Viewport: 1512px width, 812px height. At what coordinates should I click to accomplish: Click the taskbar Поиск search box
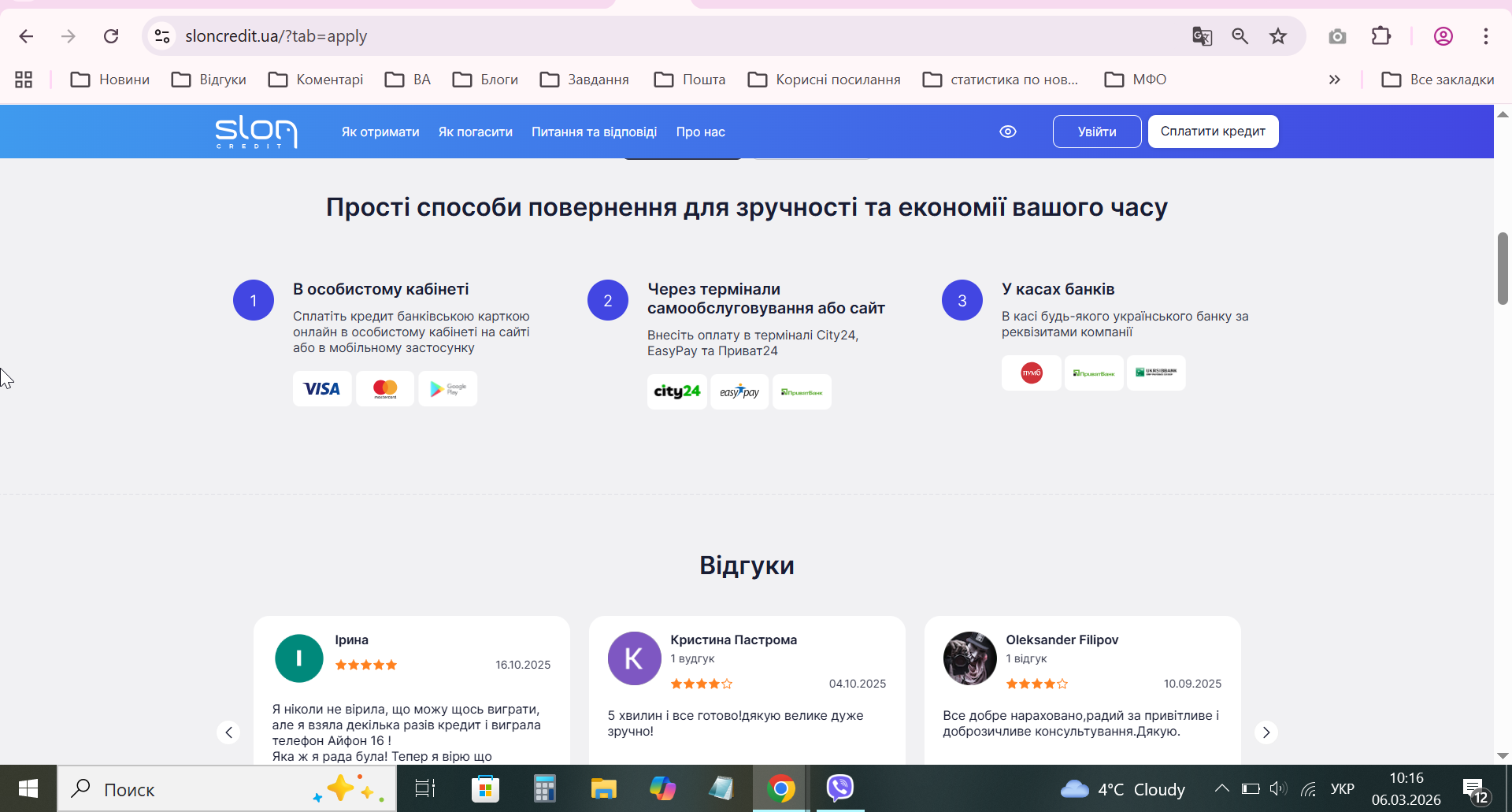click(227, 788)
